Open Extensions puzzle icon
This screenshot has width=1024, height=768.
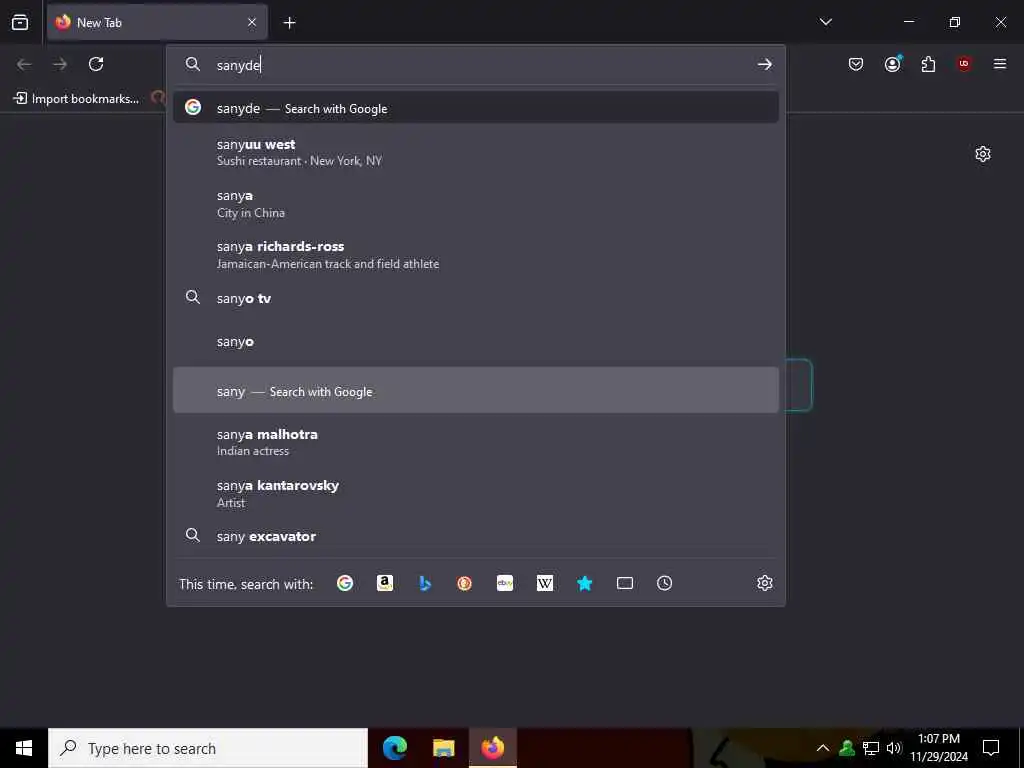(x=928, y=64)
